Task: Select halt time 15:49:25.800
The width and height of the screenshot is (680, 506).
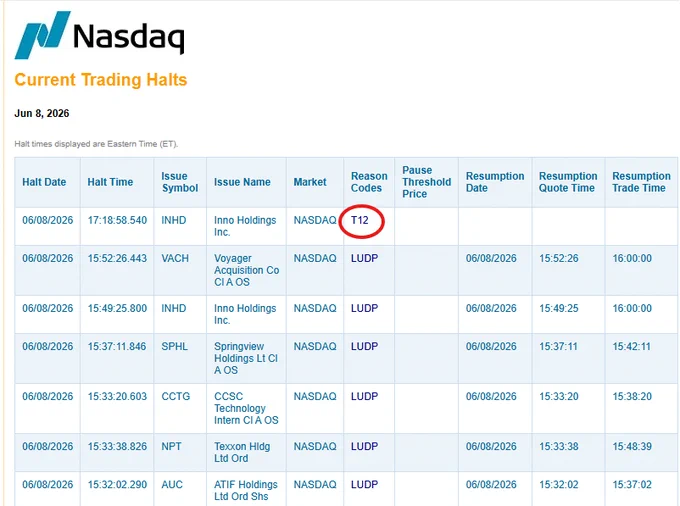Action: tap(117, 308)
